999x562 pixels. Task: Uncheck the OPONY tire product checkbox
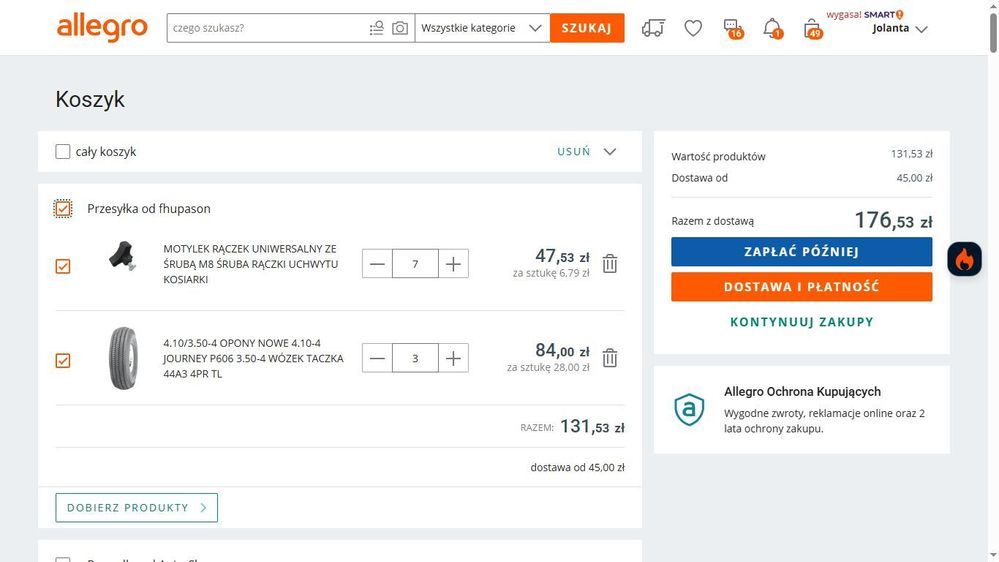[x=63, y=360]
